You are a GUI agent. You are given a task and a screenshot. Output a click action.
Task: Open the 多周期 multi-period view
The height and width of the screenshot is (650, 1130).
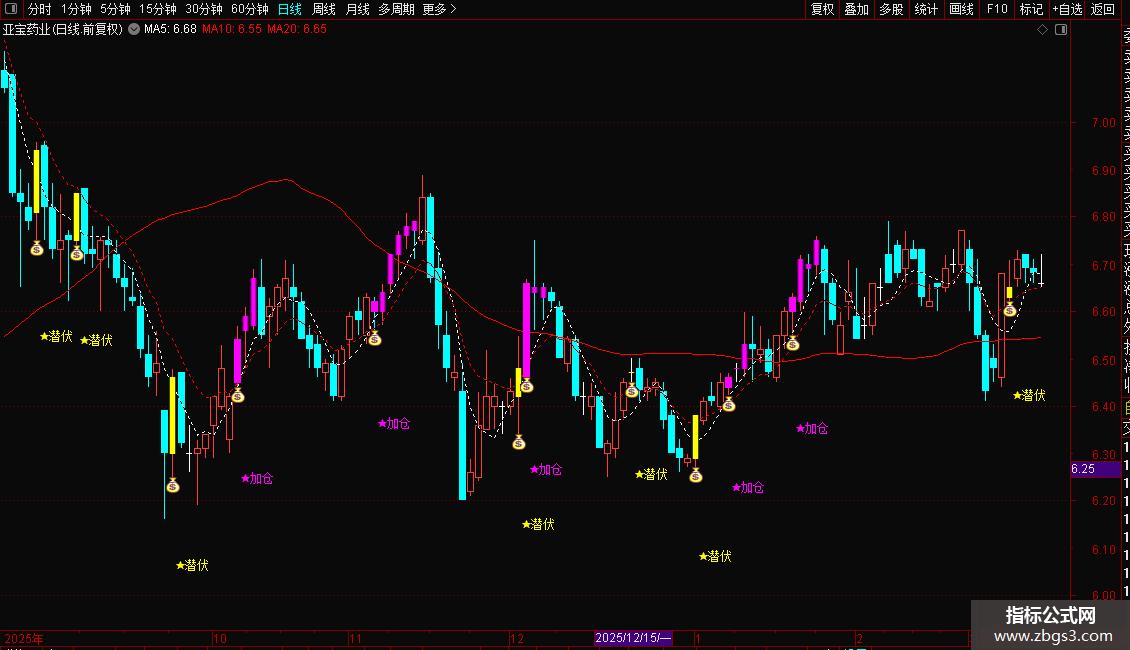tap(396, 9)
